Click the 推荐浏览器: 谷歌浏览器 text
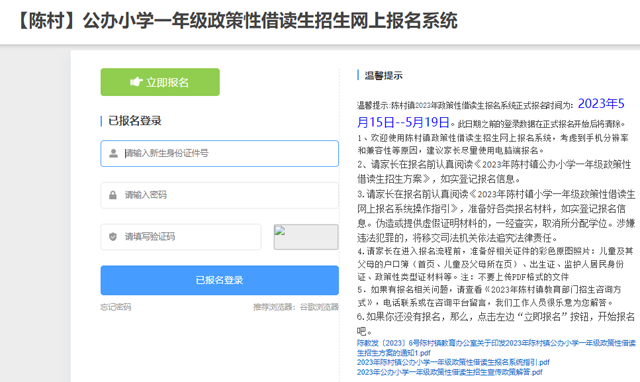 (x=296, y=307)
